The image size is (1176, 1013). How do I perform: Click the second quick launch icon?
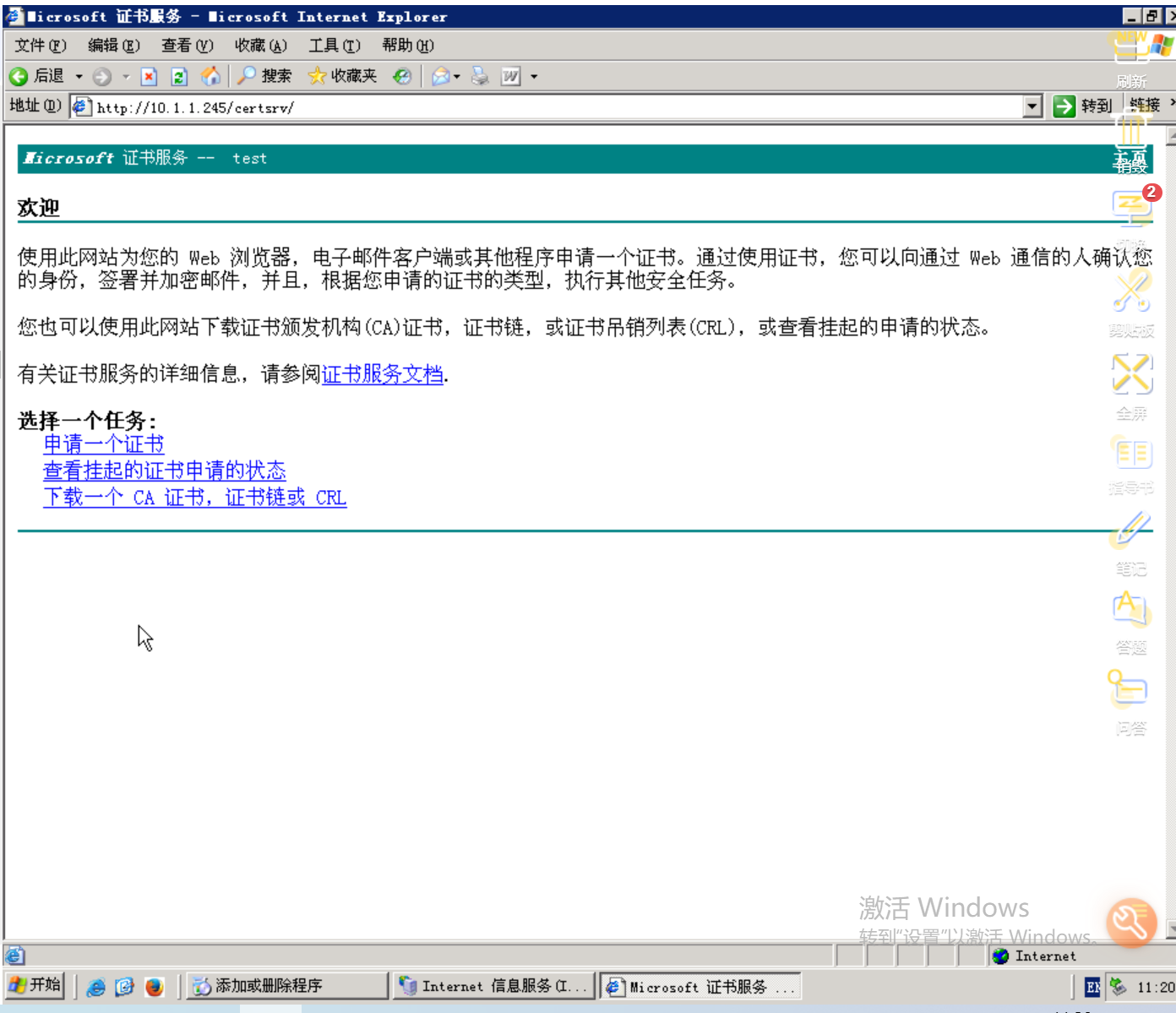click(125, 987)
